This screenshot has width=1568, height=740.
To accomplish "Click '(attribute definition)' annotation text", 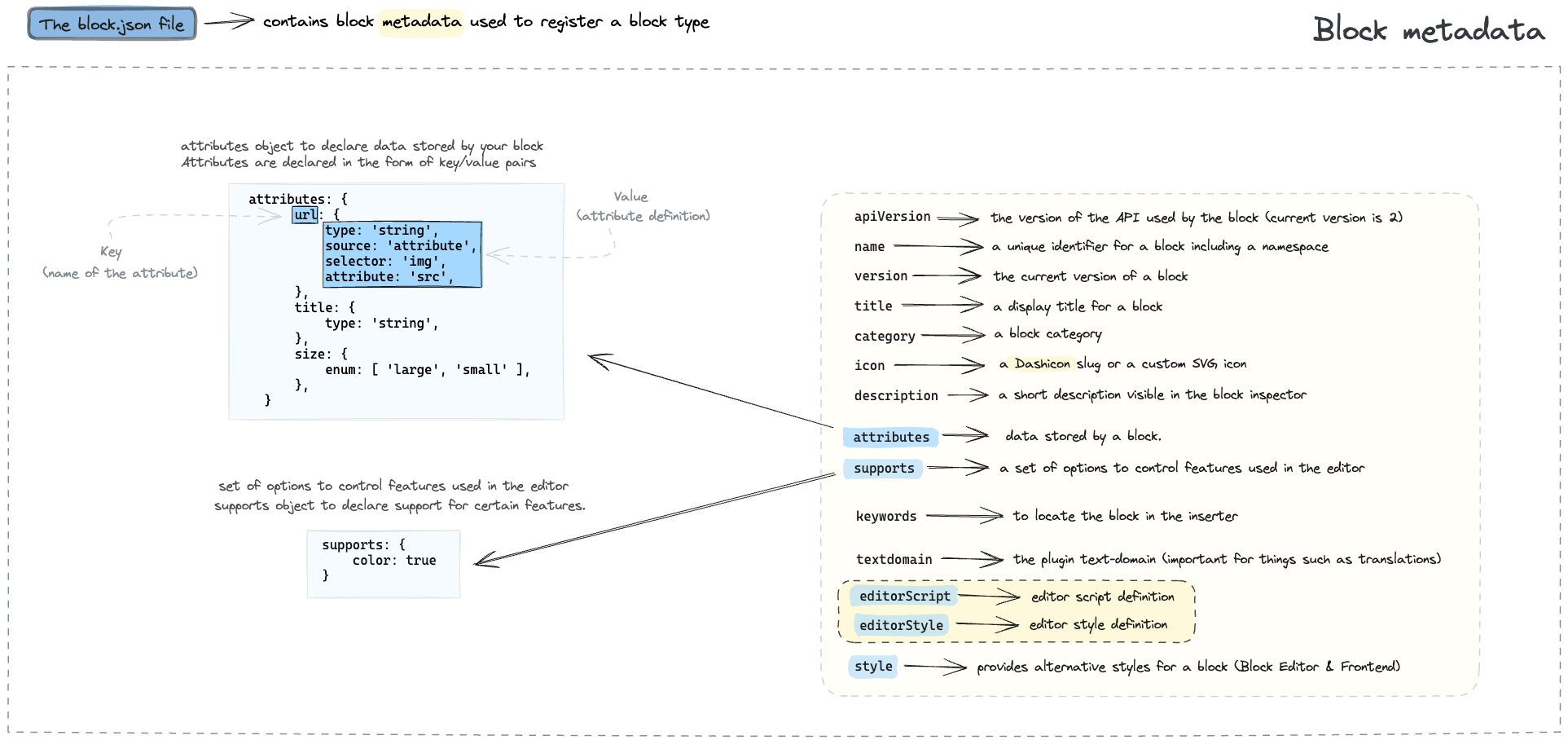I will pos(643,216).
